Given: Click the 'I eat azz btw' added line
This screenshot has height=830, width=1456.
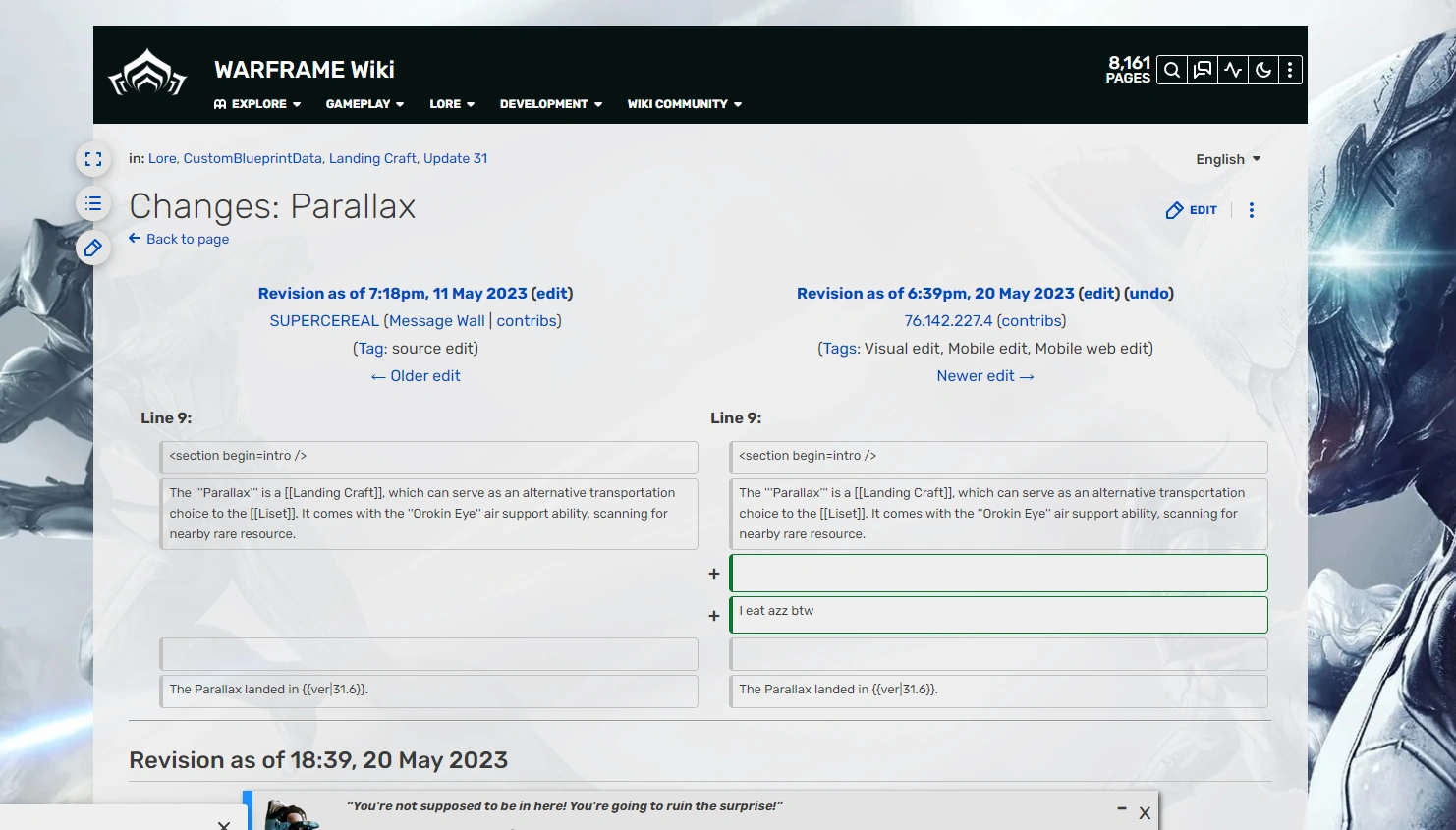Looking at the screenshot, I should (998, 615).
